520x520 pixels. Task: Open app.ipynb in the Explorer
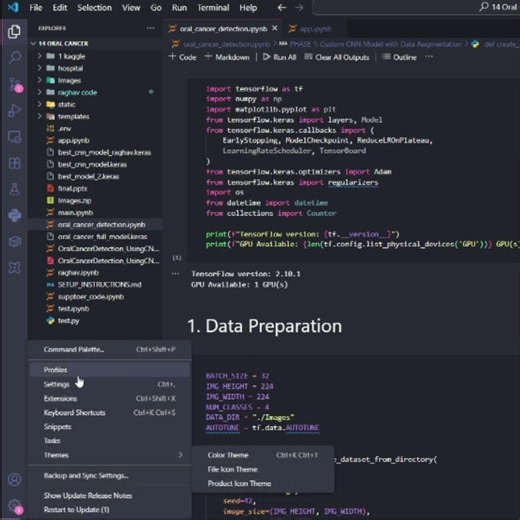click(95, 140)
